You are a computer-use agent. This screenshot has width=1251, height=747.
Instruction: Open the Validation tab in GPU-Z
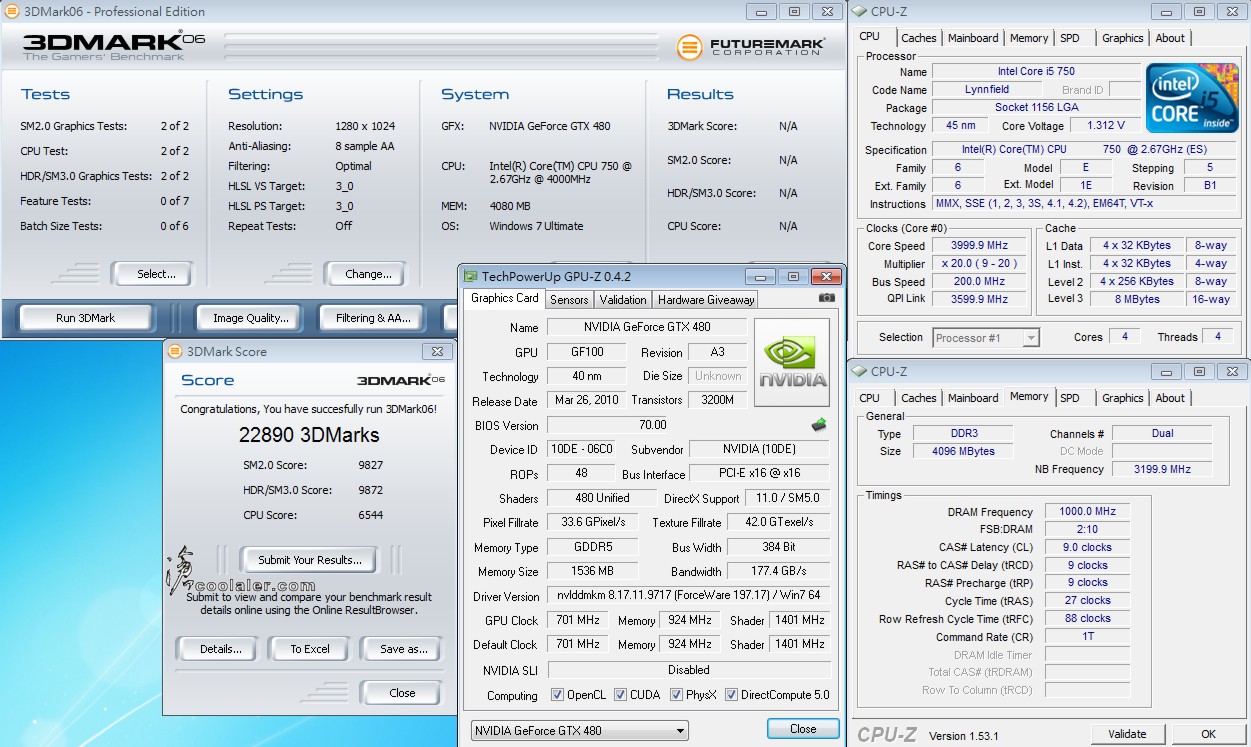click(623, 299)
